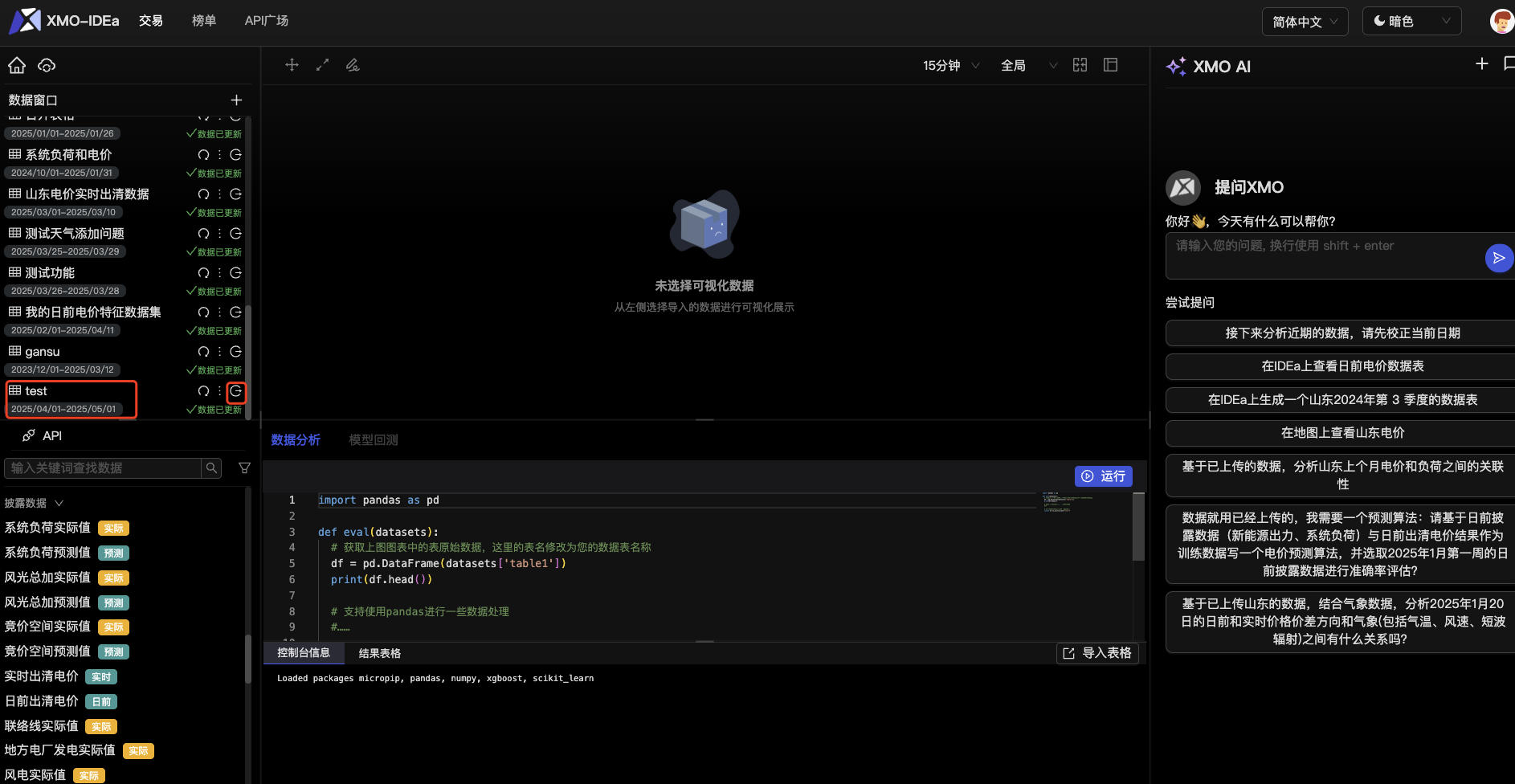Click the expand arrows icon in chart toolbar
Image resolution: width=1515 pixels, height=784 pixels.
322,65
